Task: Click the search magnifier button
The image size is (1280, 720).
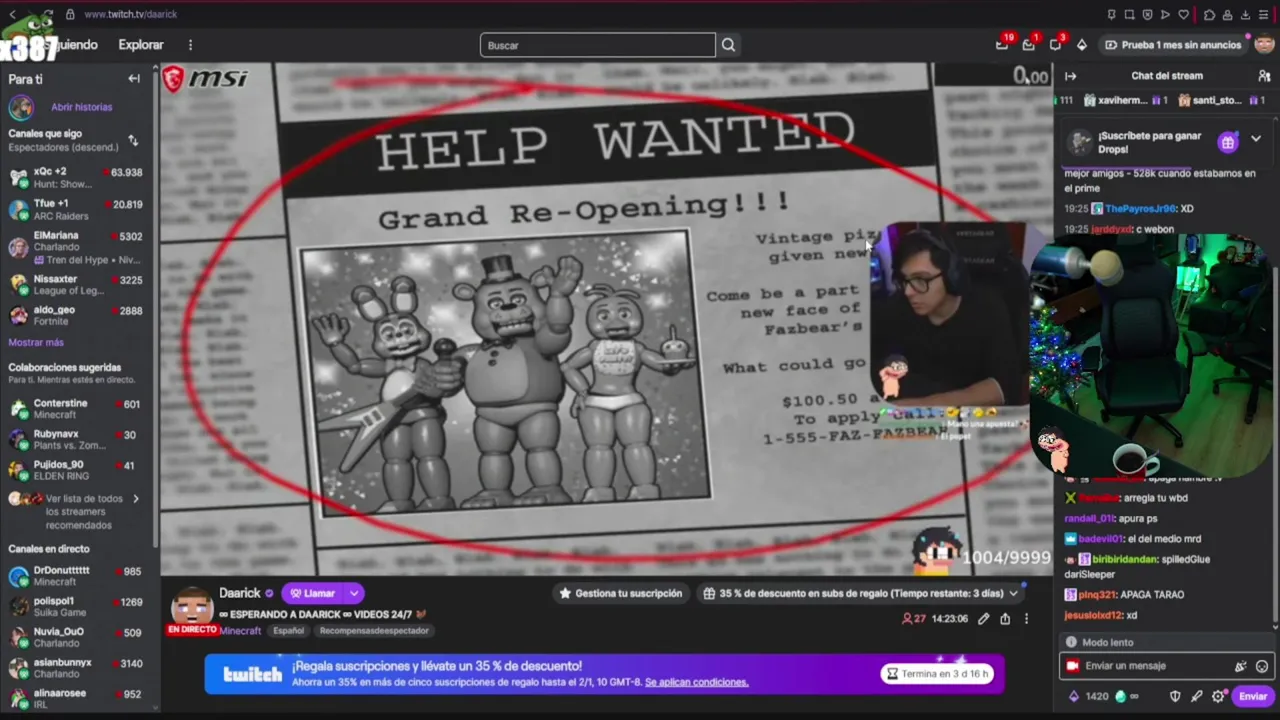Action: (x=728, y=45)
